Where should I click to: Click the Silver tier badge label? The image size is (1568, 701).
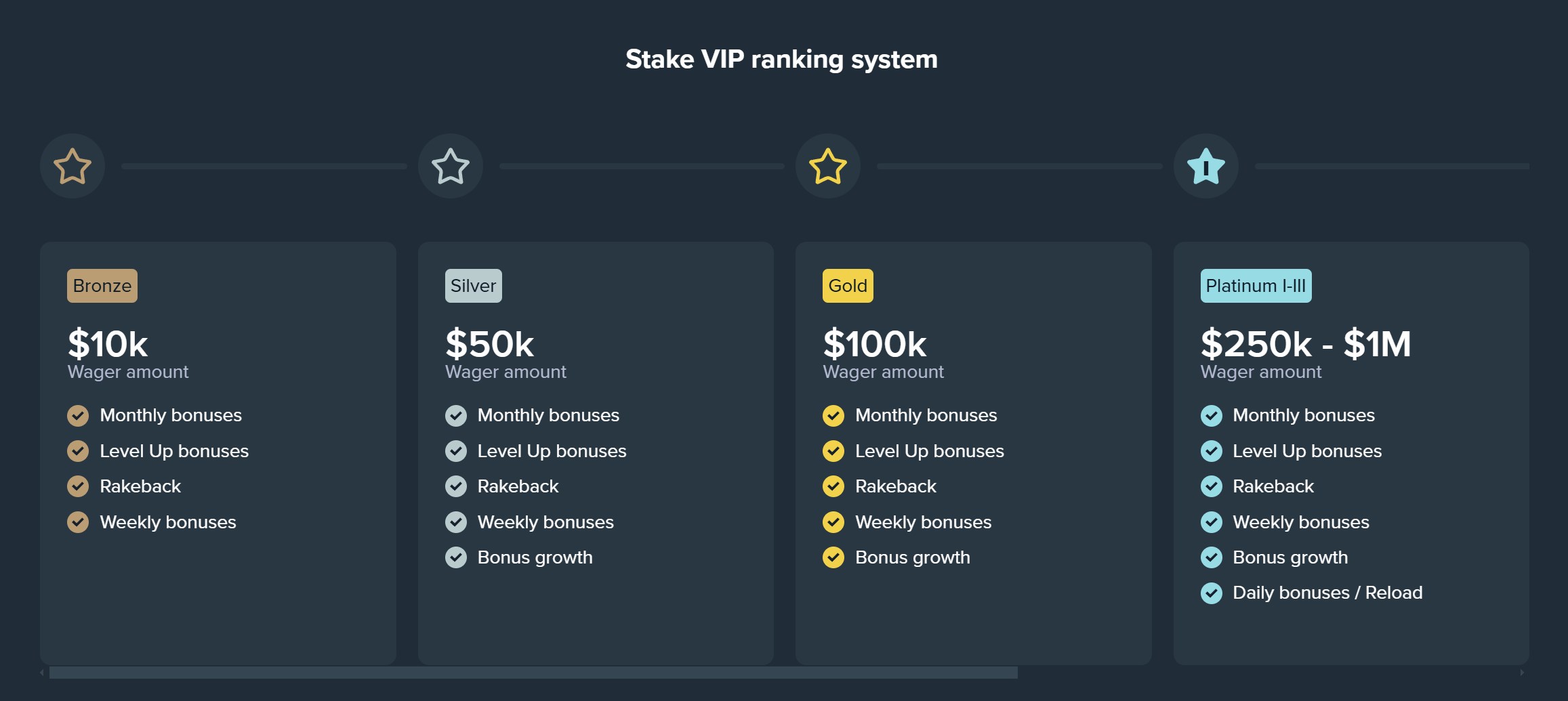click(x=474, y=286)
